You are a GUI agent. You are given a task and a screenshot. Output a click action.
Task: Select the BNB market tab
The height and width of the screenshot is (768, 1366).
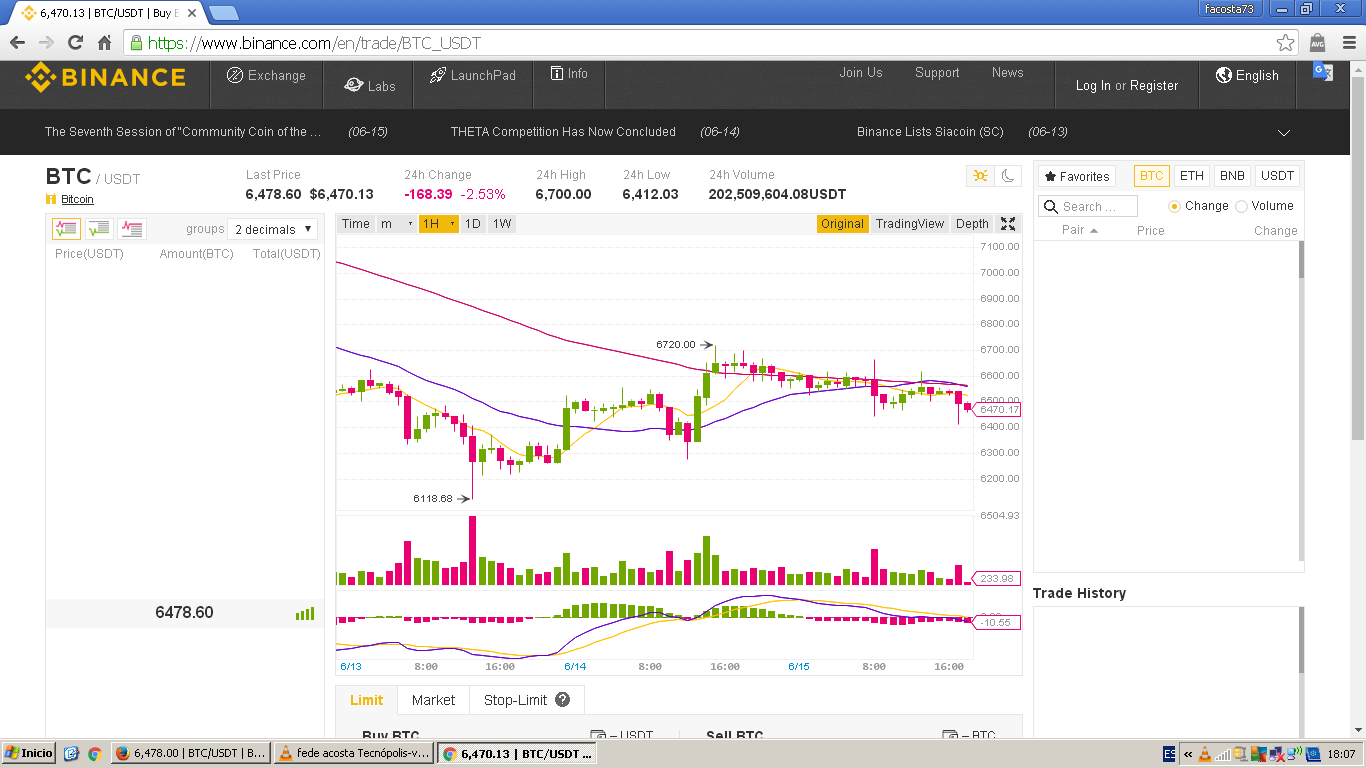(x=1233, y=176)
